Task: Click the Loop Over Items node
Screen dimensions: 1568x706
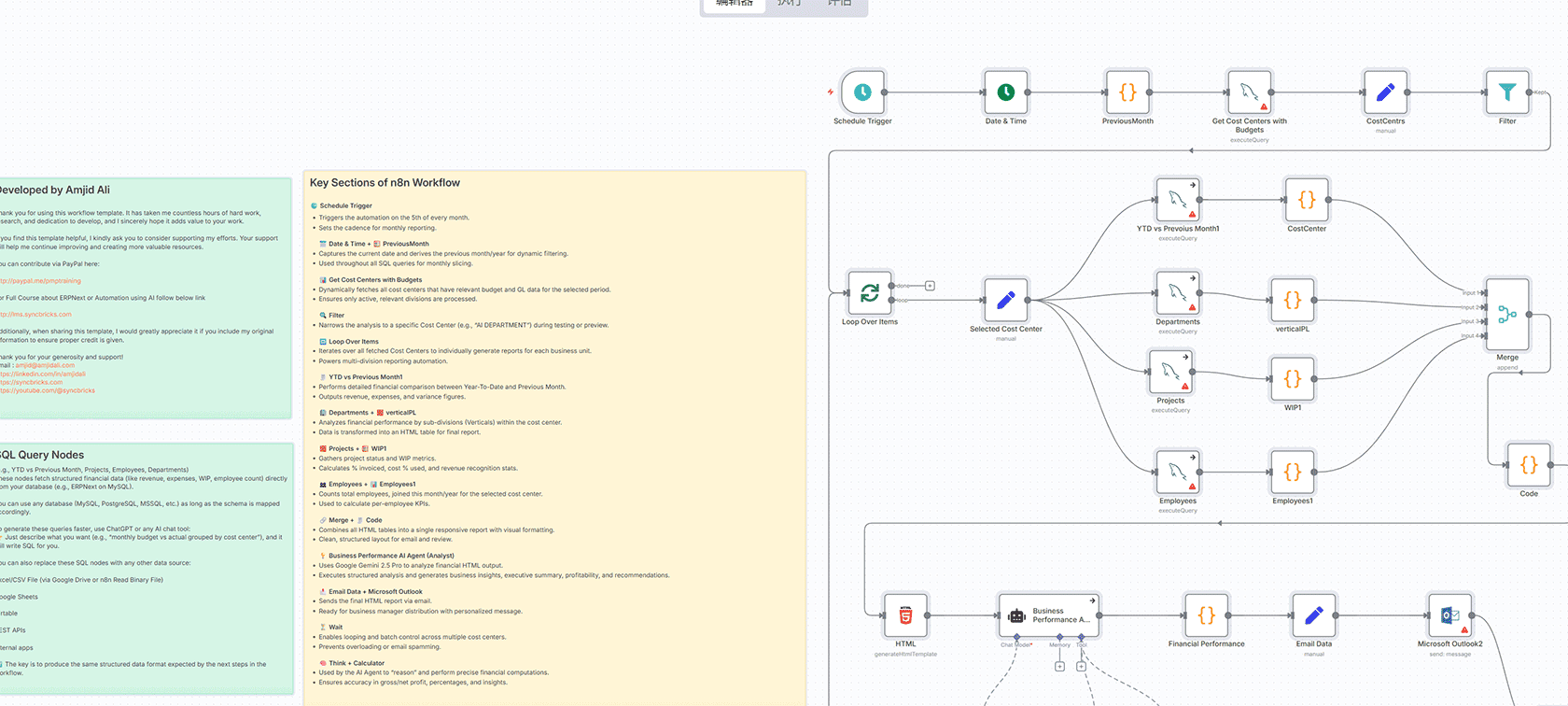Action: click(869, 293)
